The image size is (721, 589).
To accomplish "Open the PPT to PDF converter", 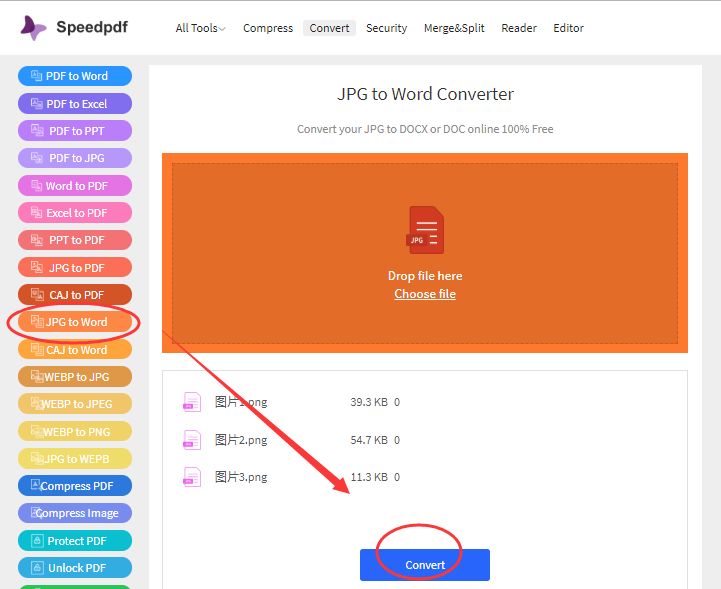I will pyautogui.click(x=75, y=240).
